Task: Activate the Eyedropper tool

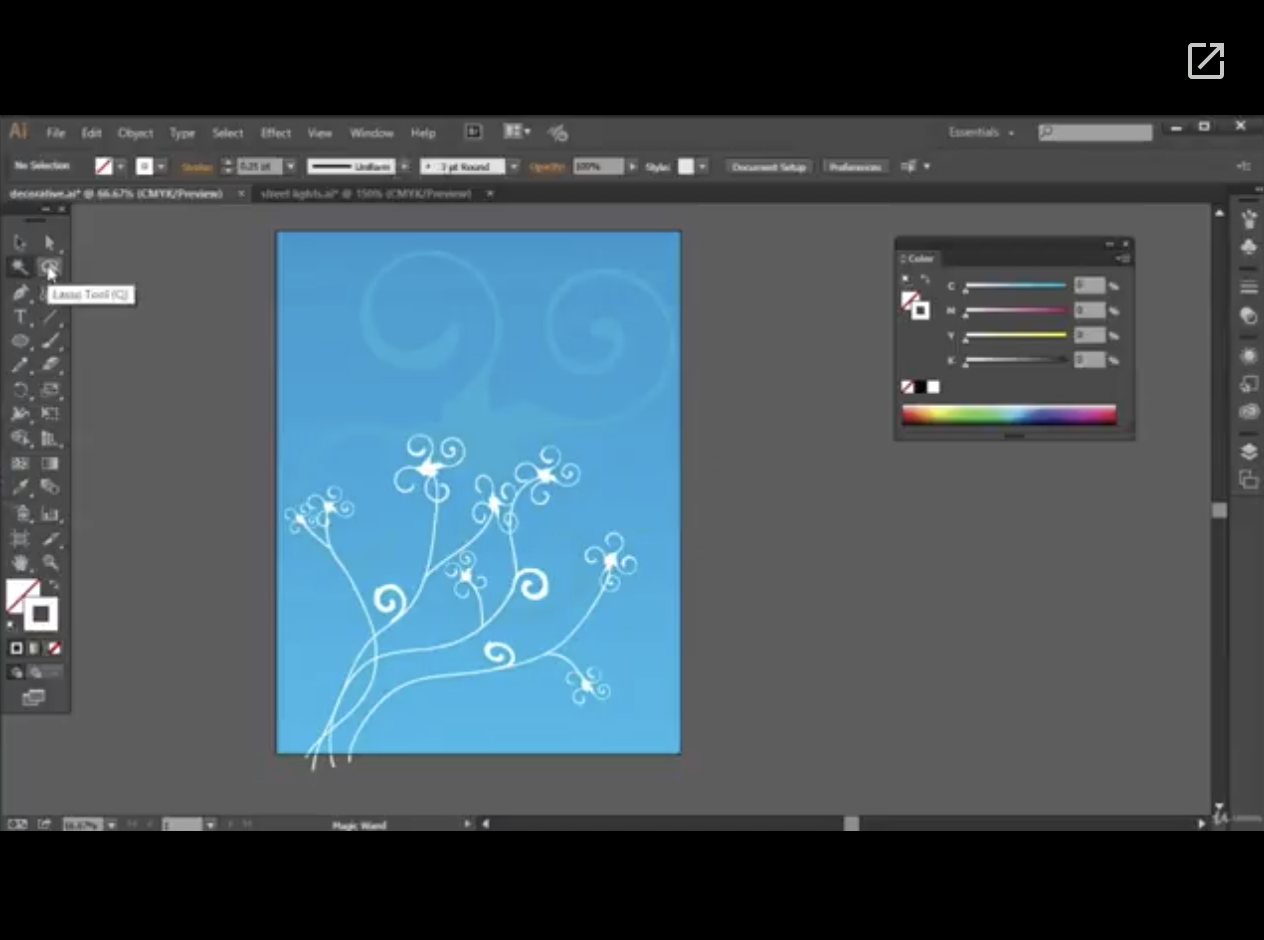Action: click(x=19, y=488)
